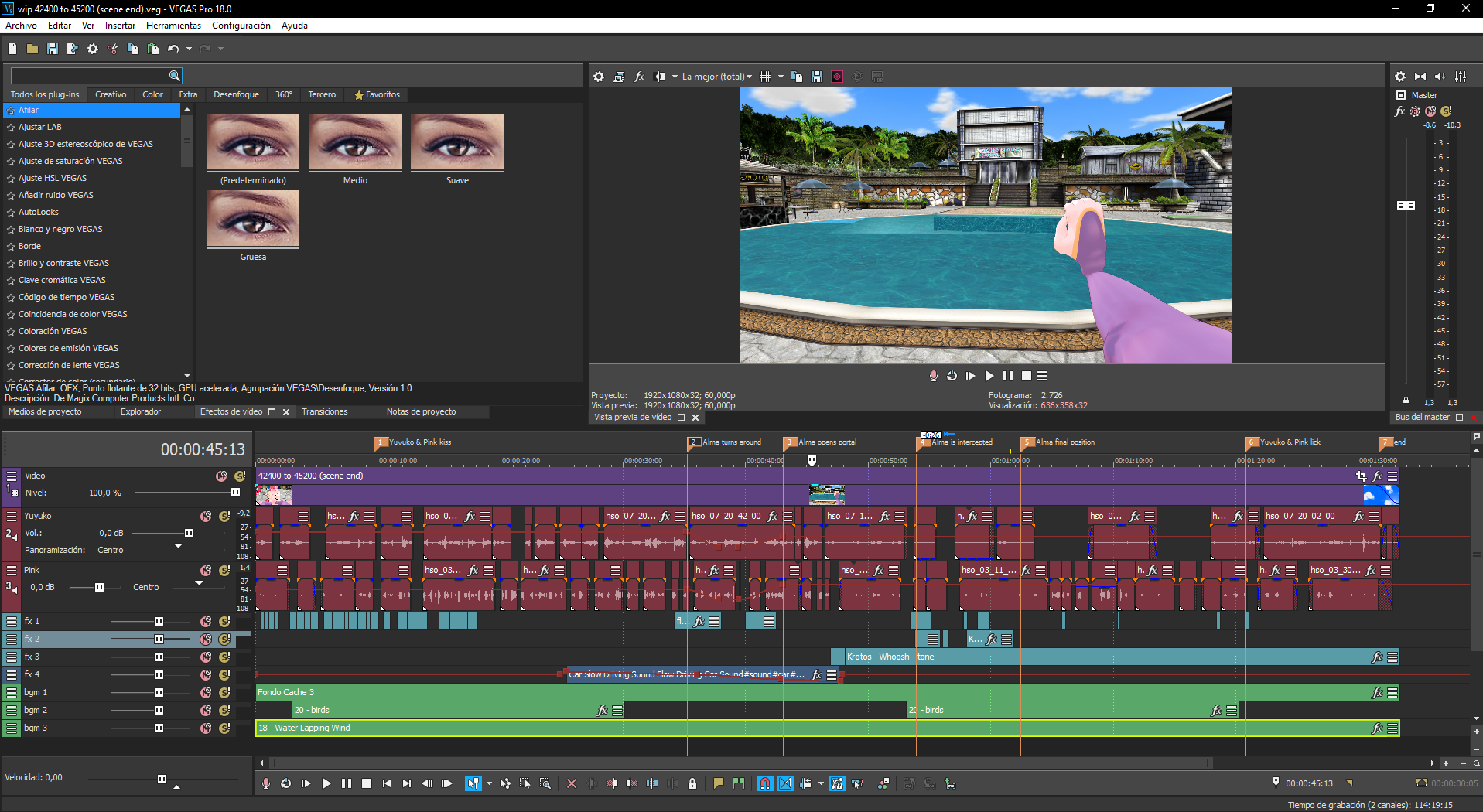Open the edit tool selection dropdown arrow

click(488, 783)
